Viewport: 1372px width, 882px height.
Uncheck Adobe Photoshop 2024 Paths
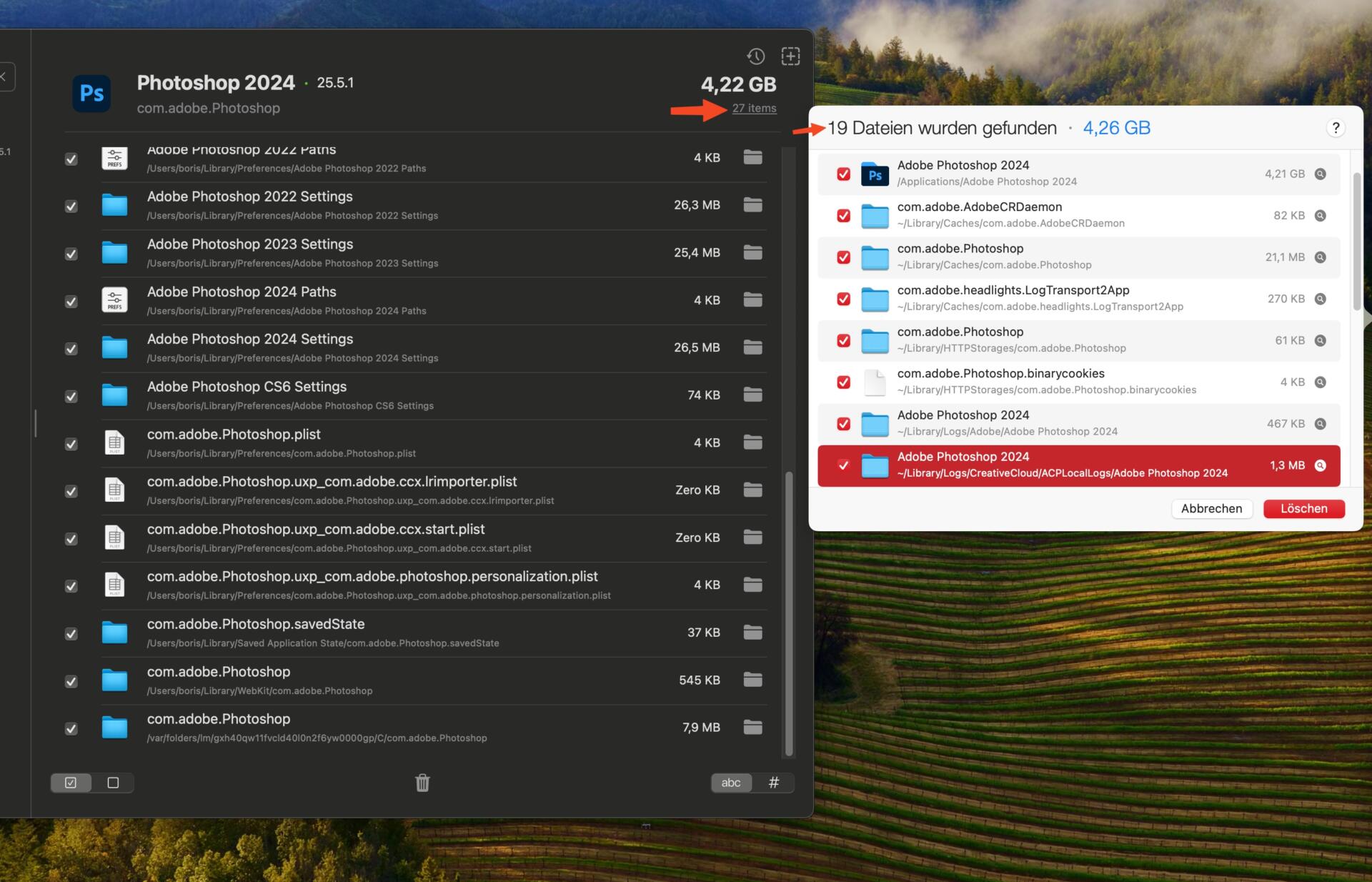point(71,302)
